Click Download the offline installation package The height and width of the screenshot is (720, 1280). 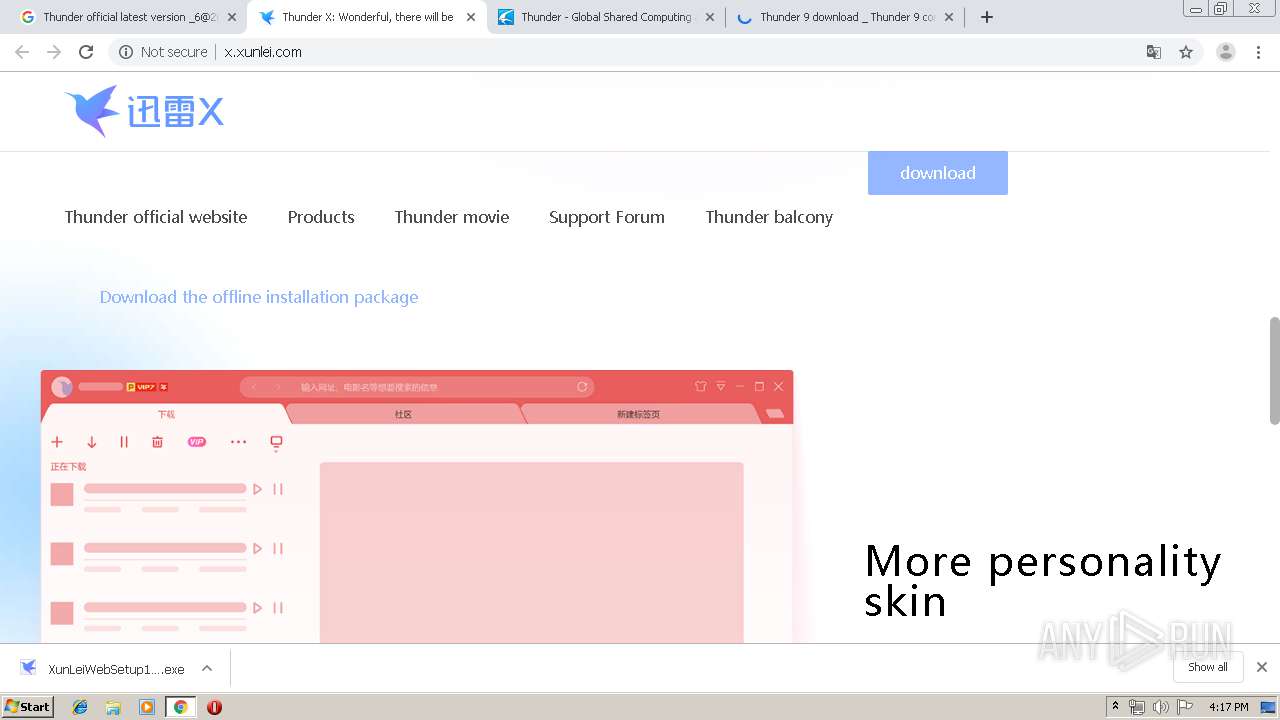[x=259, y=297]
